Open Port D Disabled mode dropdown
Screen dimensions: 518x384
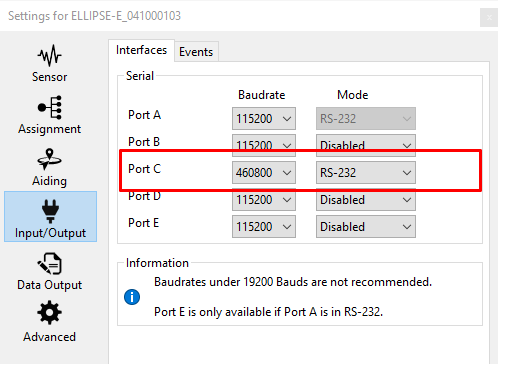click(366, 199)
